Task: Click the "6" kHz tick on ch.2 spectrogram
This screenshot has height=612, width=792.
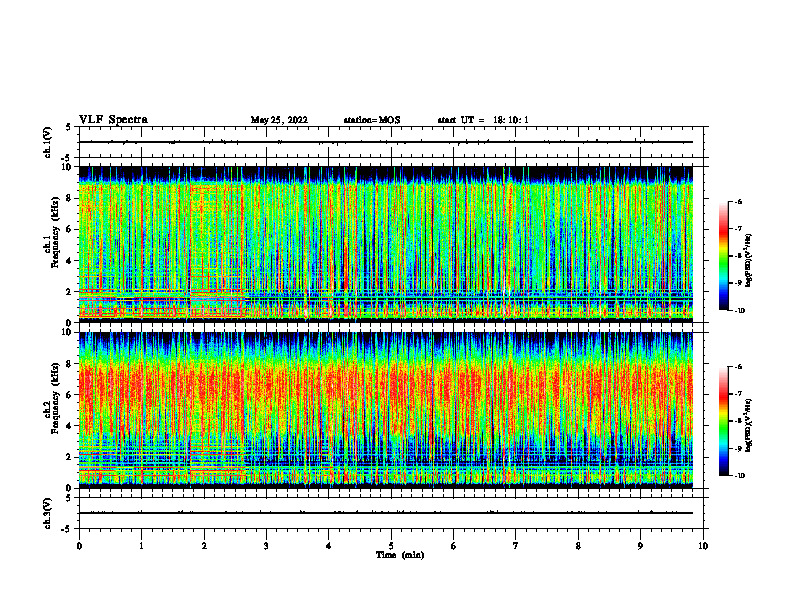Action: click(70, 395)
